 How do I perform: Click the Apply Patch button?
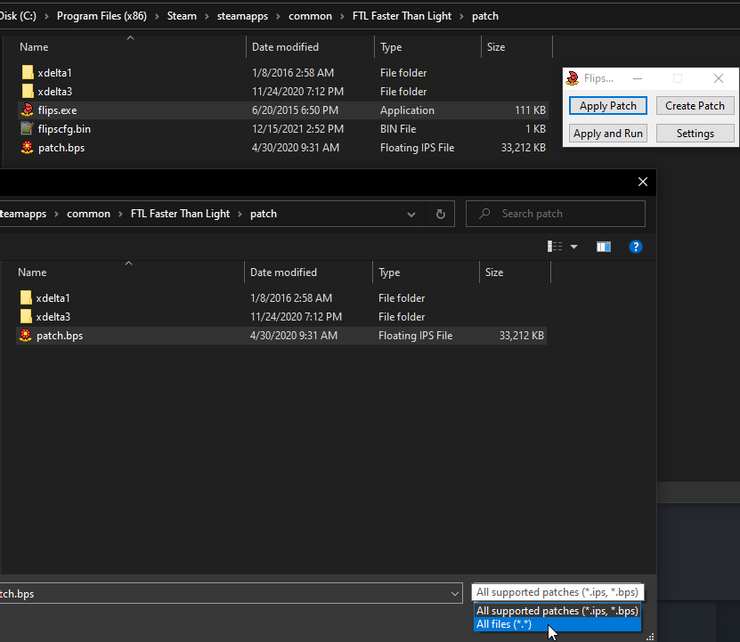click(608, 106)
